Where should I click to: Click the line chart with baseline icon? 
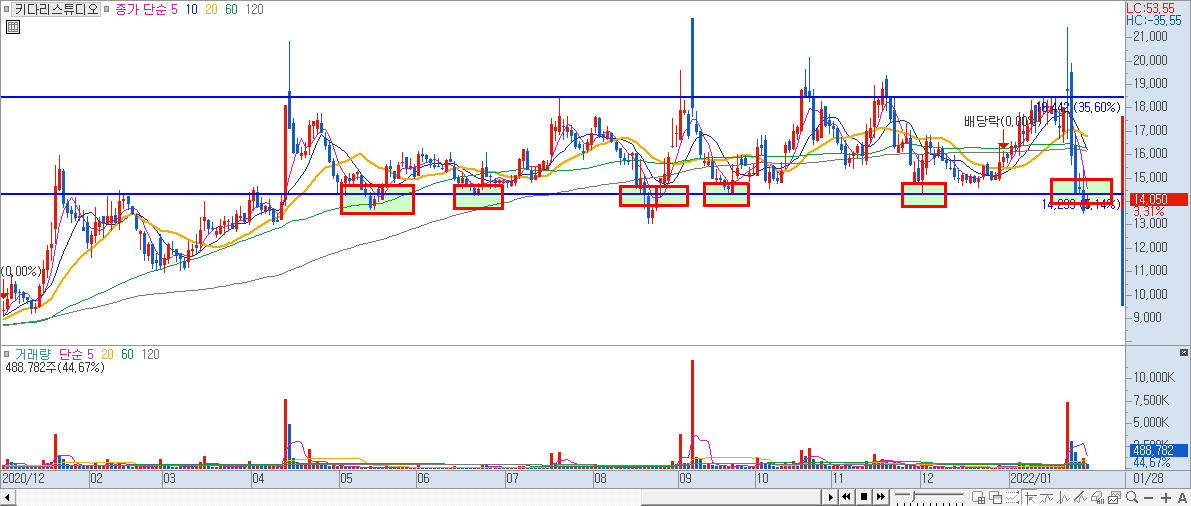pos(1046,498)
